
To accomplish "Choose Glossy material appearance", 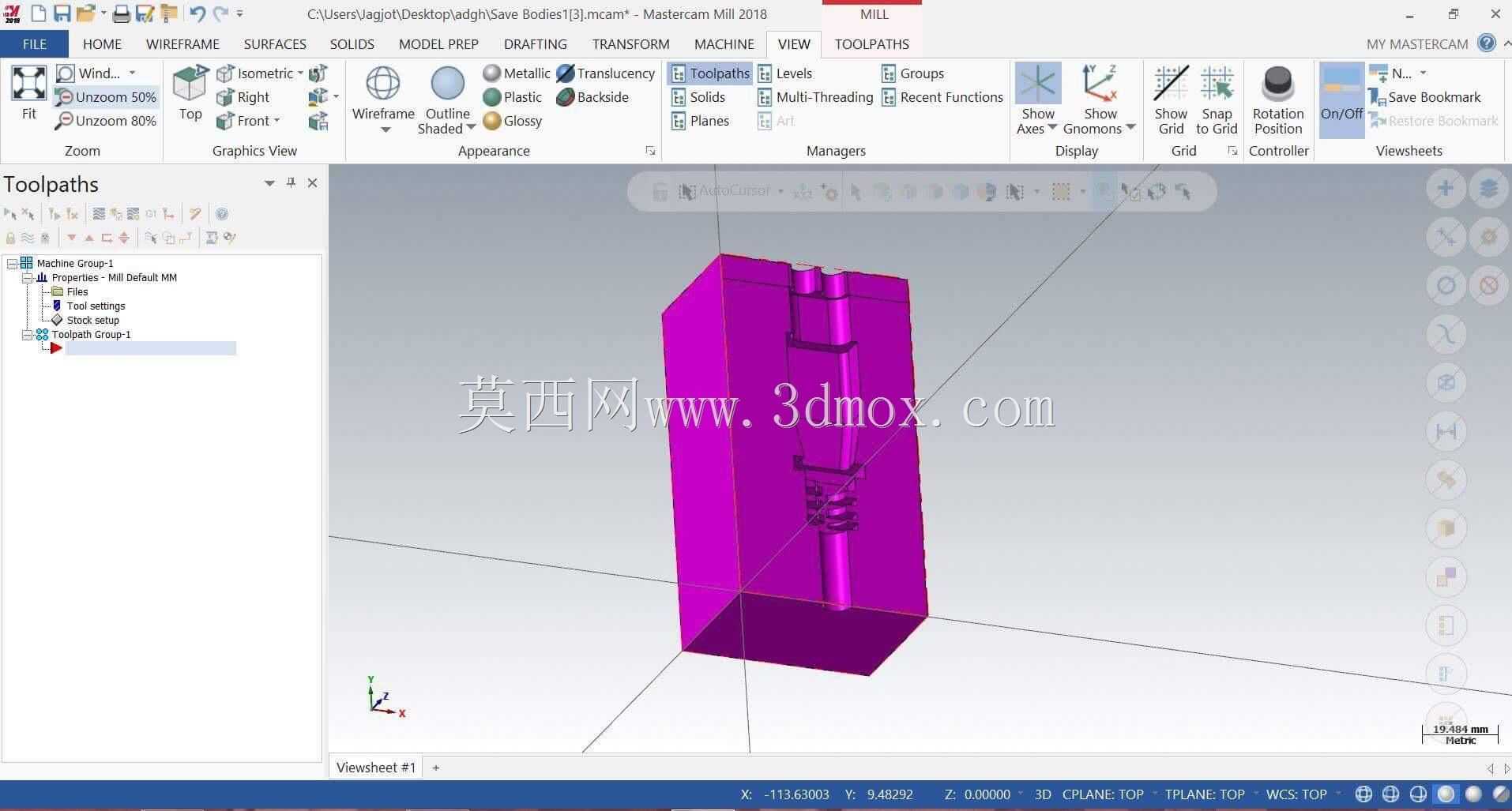I will (513, 121).
